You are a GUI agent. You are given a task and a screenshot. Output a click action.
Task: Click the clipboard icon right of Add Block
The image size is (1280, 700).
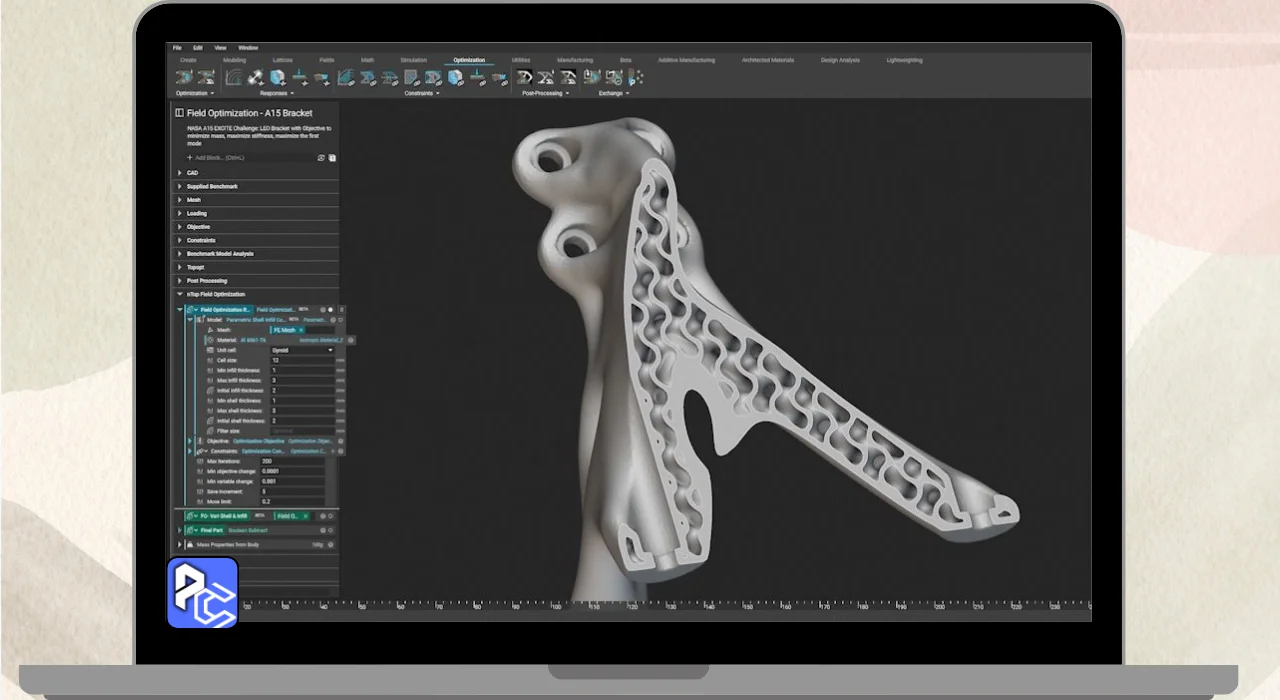332,158
